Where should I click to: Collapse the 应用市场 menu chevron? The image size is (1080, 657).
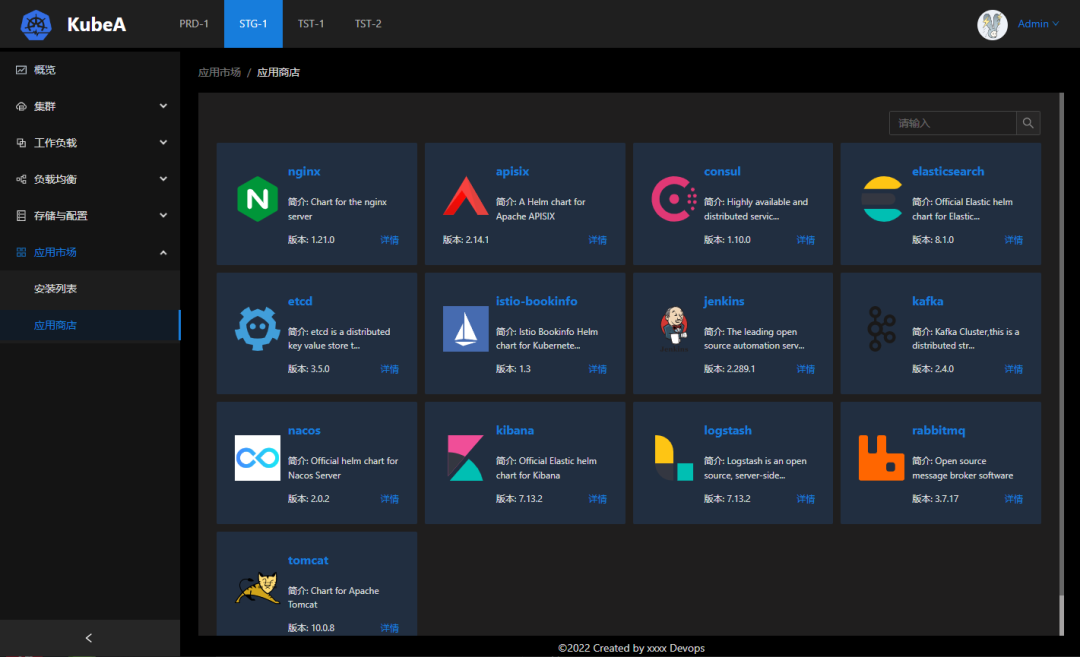click(163, 252)
